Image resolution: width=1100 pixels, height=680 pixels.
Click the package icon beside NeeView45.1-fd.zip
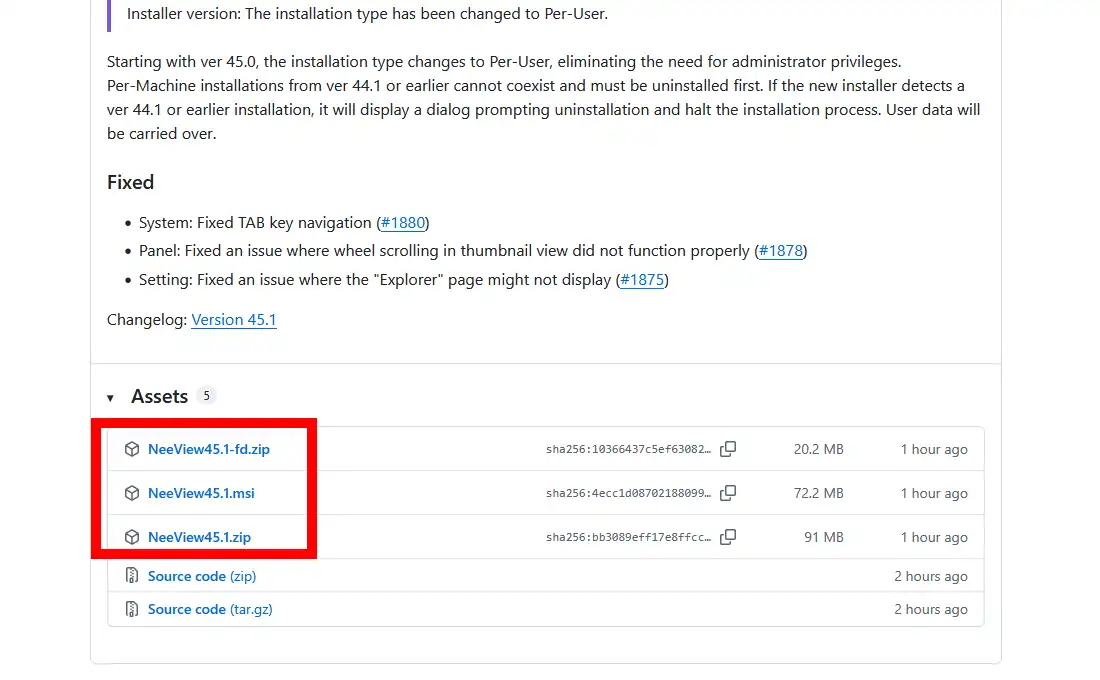(131, 450)
